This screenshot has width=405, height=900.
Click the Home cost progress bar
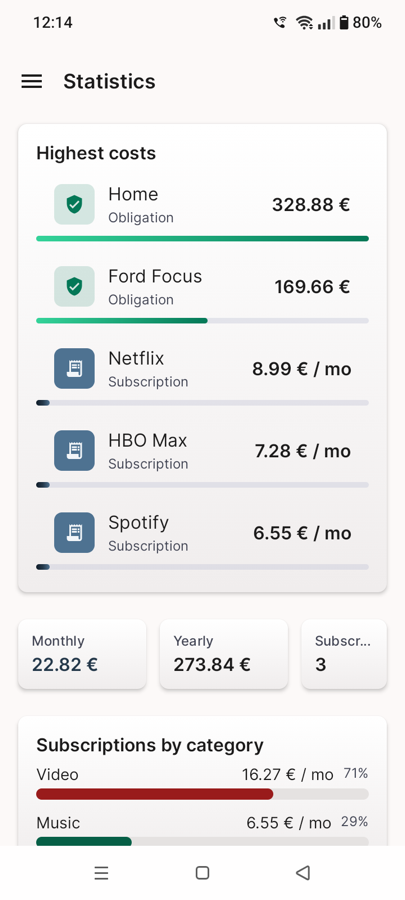click(x=202, y=239)
